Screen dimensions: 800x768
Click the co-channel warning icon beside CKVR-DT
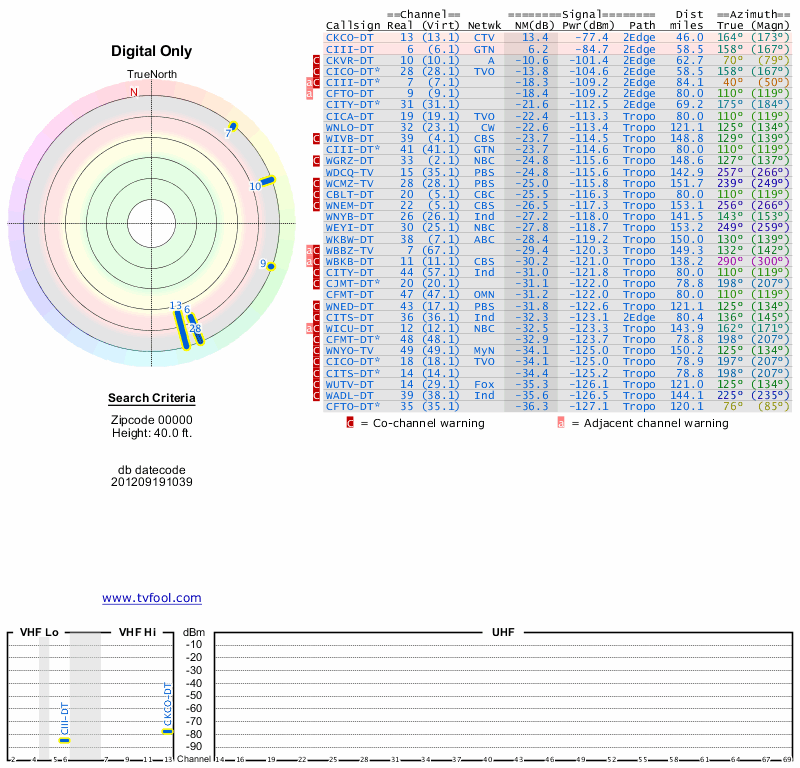pyautogui.click(x=317, y=60)
